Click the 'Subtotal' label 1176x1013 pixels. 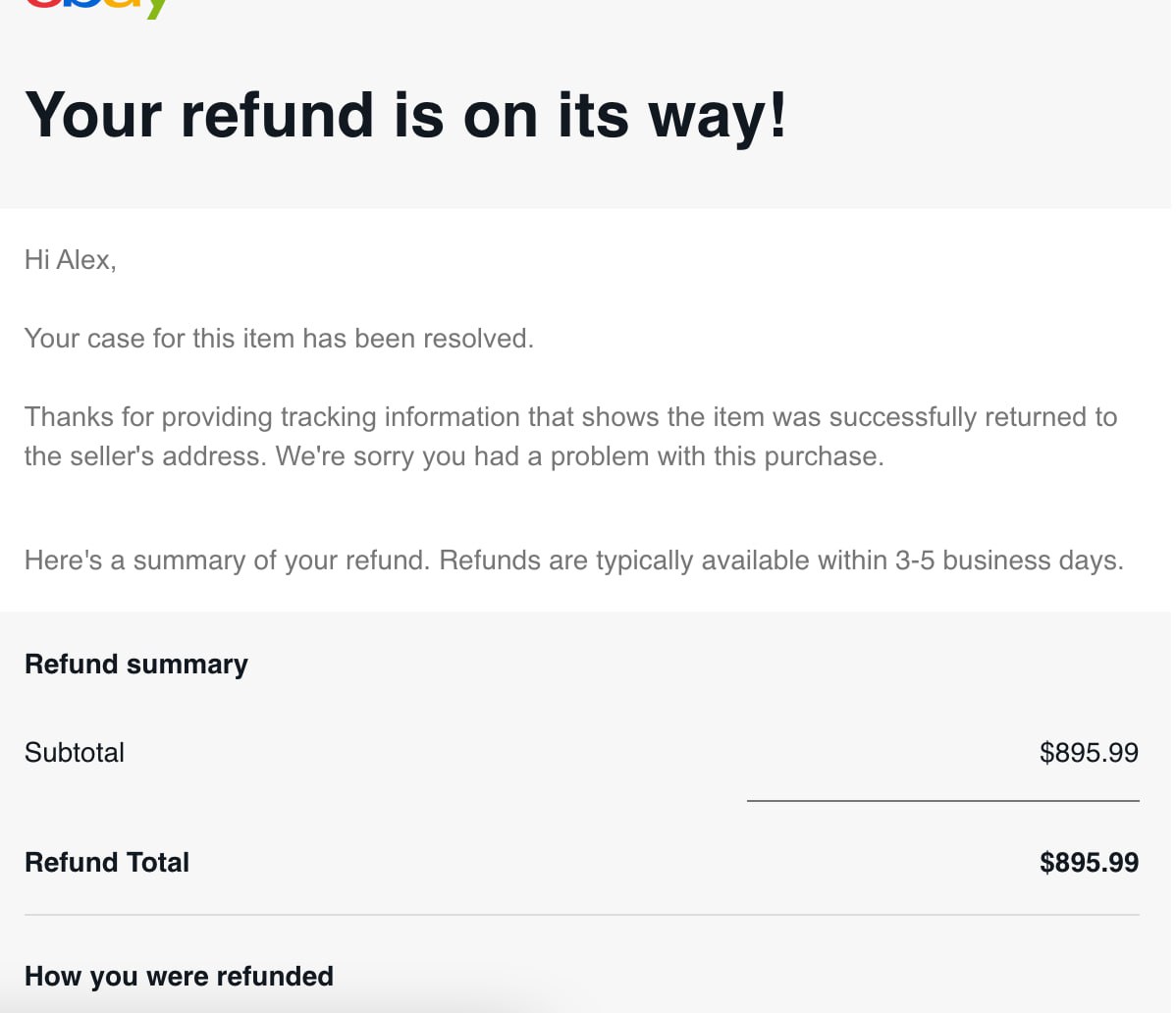click(75, 753)
